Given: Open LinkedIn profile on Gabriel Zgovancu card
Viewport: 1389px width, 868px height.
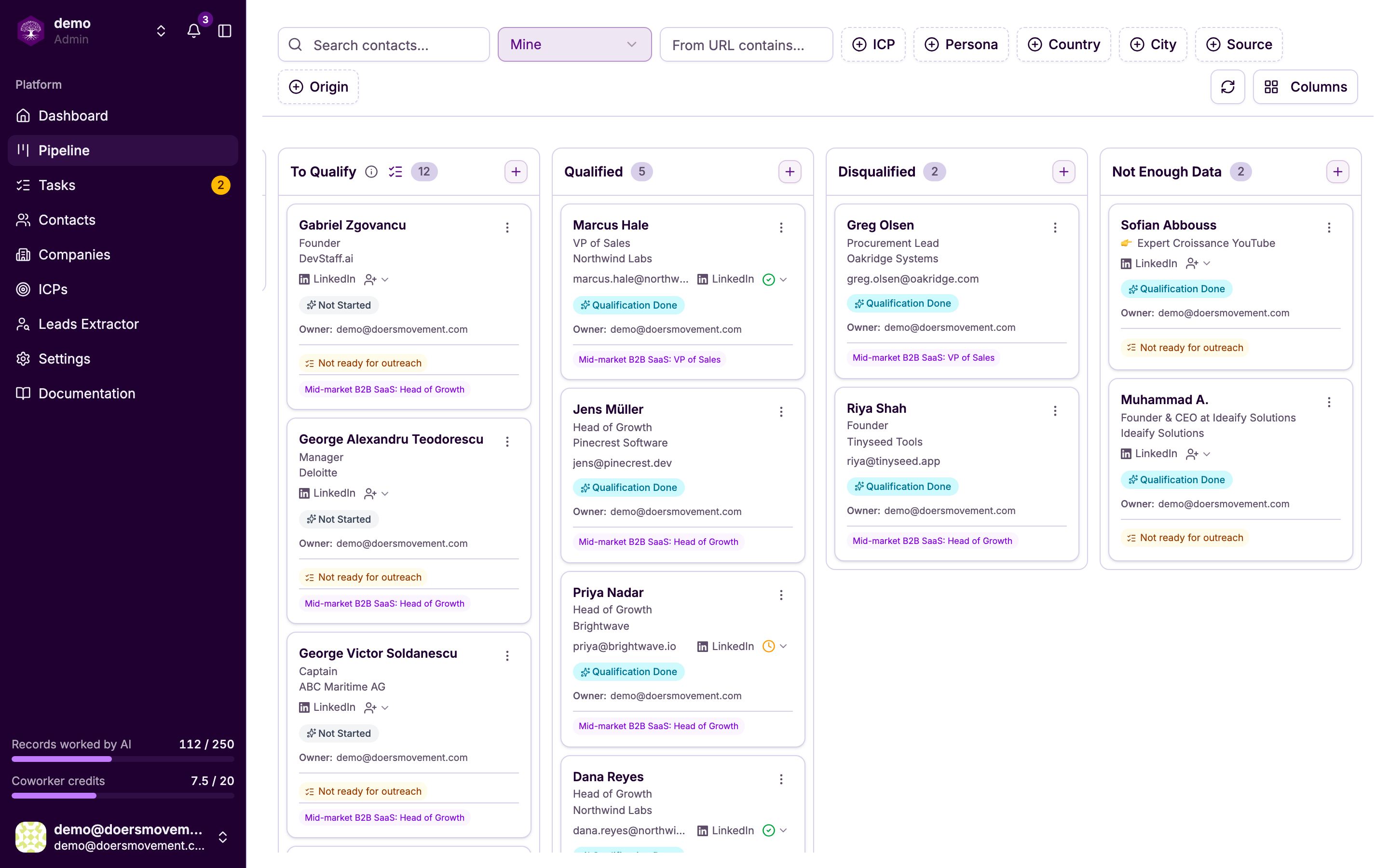Looking at the screenshot, I should [x=327, y=279].
